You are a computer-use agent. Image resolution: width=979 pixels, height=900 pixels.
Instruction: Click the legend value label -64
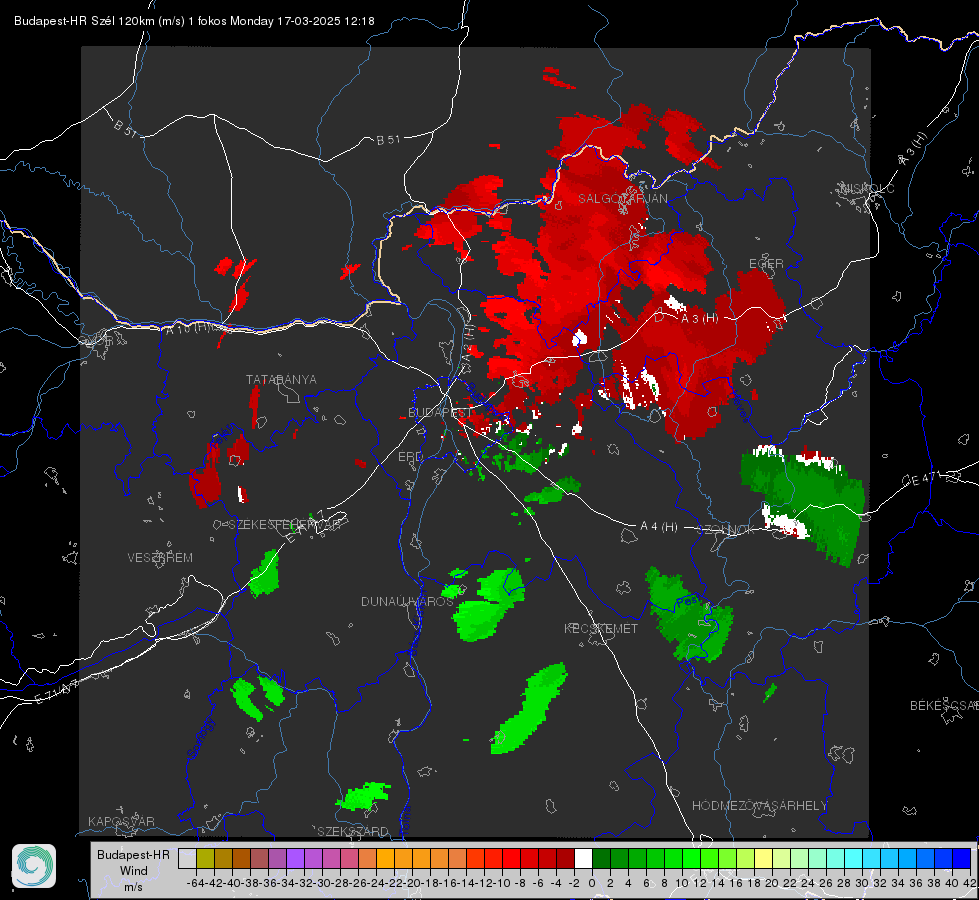coord(196,883)
